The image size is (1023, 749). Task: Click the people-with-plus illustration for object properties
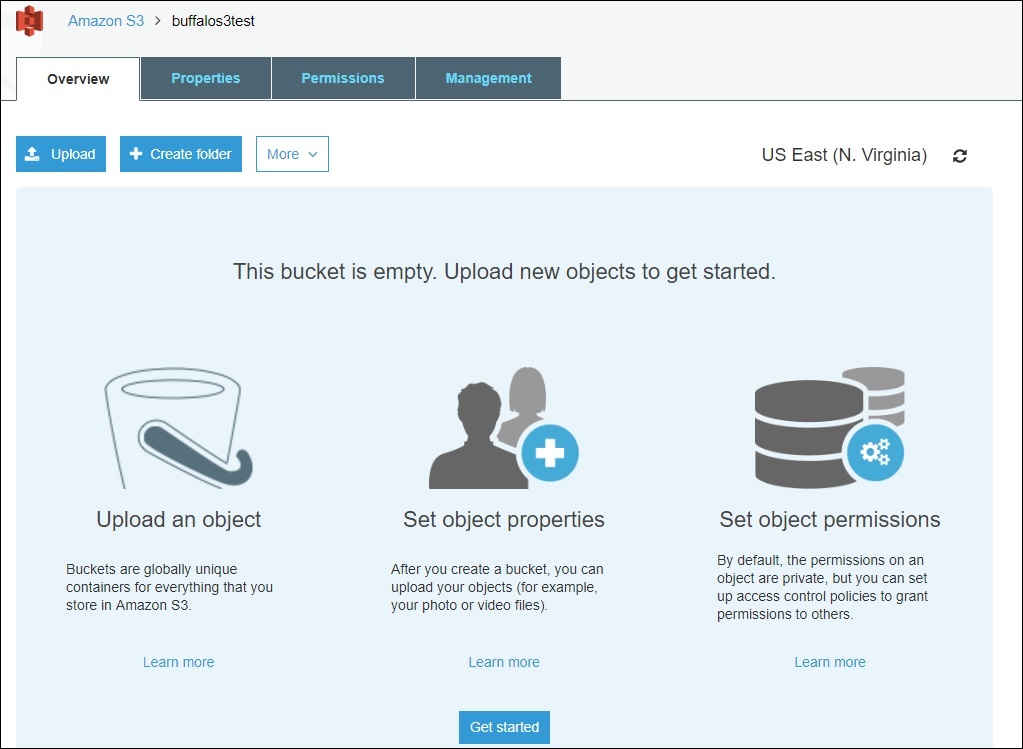tap(504, 428)
